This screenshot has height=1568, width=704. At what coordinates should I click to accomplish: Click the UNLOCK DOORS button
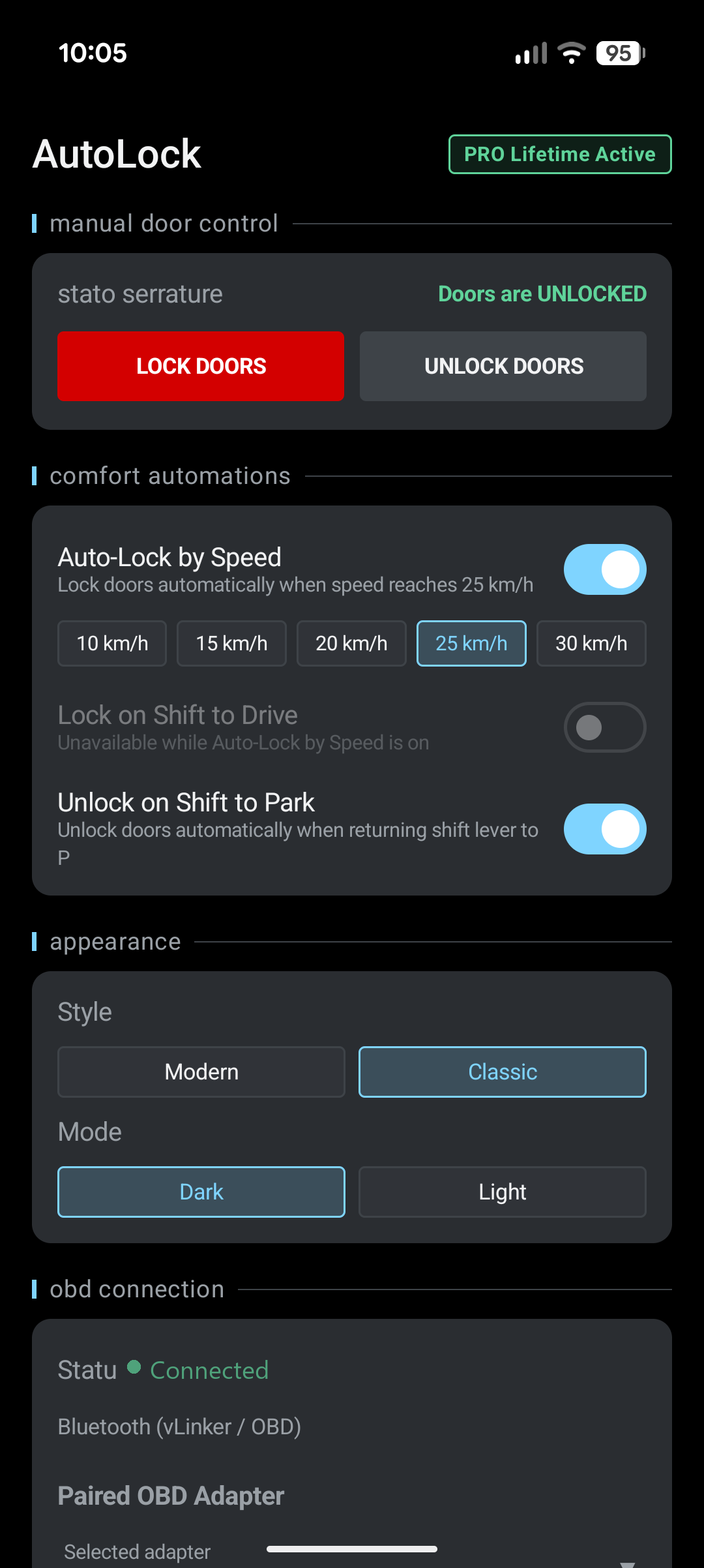503,366
